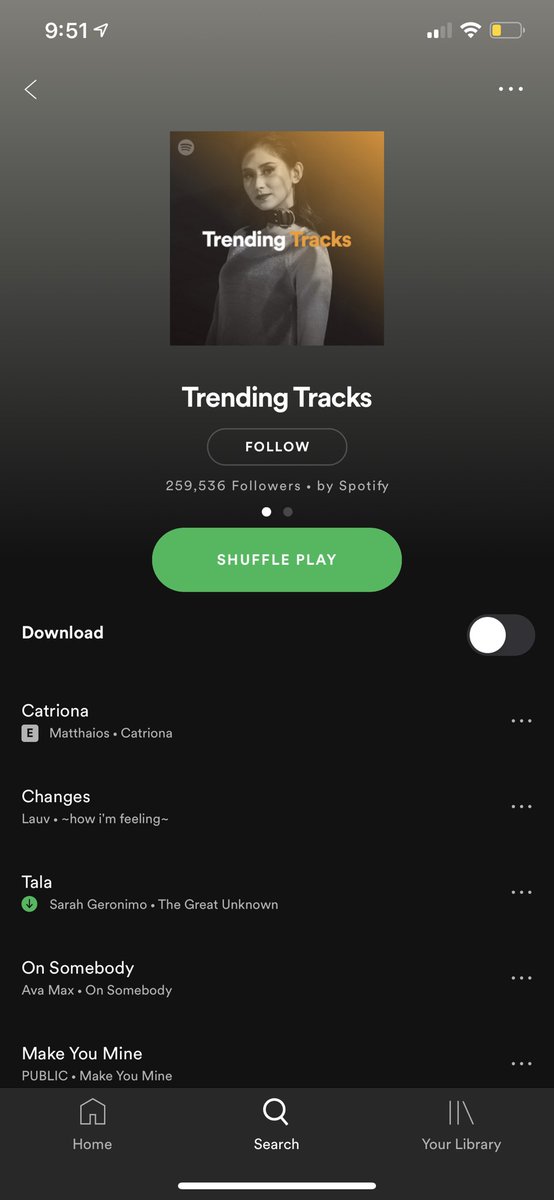Tap the Trending Tracks cover art
554x1200 pixels.
pos(277,238)
